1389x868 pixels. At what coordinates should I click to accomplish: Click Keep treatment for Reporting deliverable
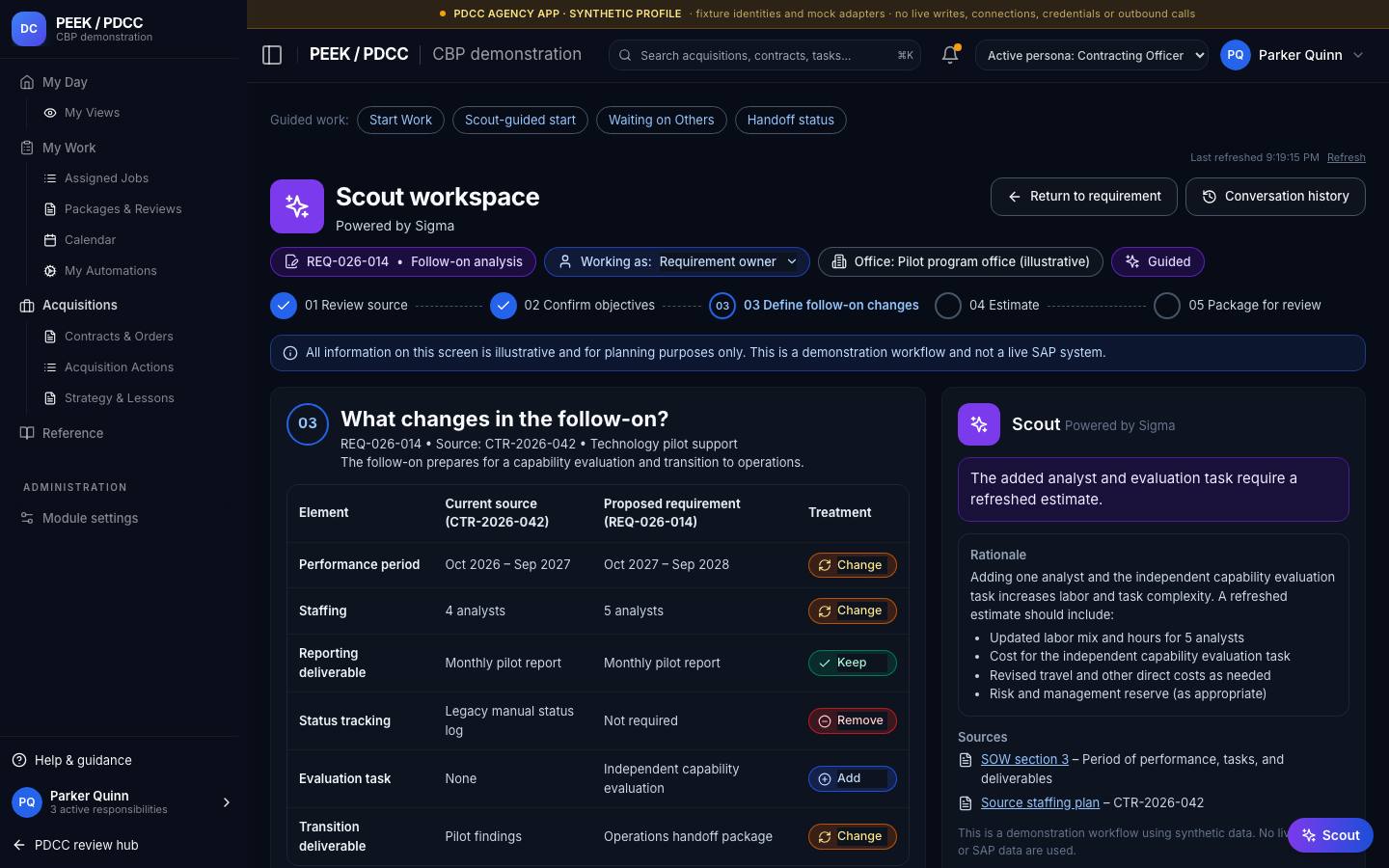[852, 663]
